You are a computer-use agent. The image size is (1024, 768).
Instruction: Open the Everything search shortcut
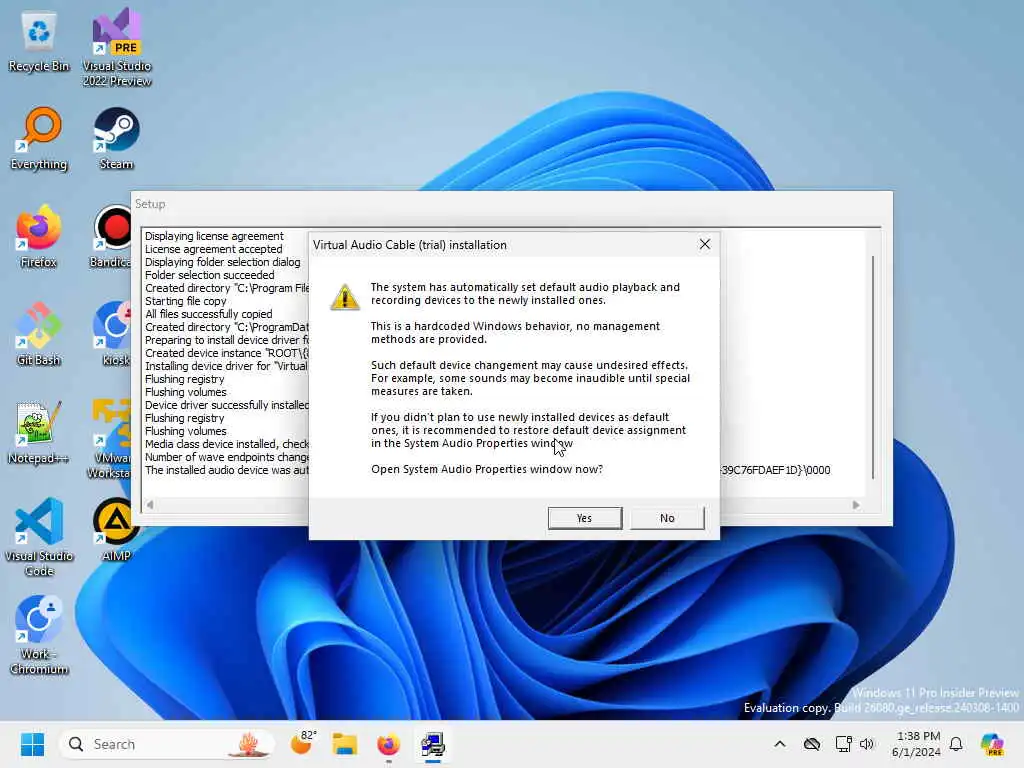click(x=39, y=138)
